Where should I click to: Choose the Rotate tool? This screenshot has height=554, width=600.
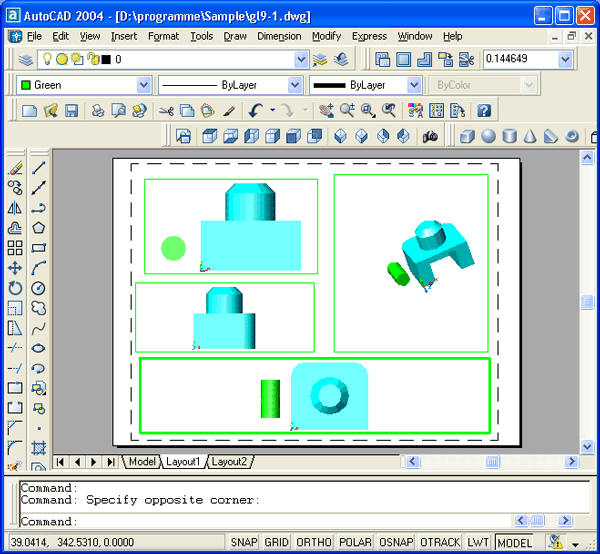coord(15,288)
